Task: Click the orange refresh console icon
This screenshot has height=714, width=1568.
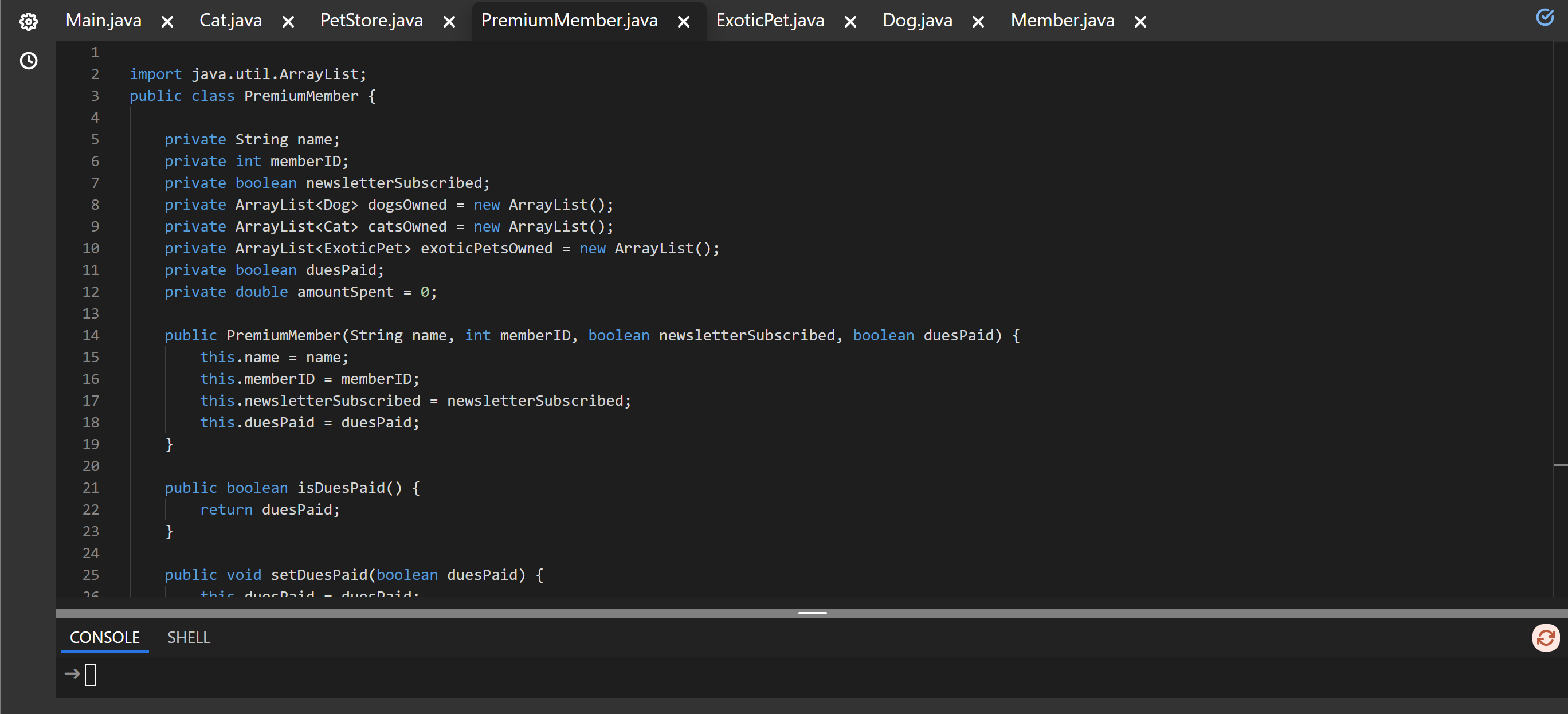Action: click(x=1546, y=637)
